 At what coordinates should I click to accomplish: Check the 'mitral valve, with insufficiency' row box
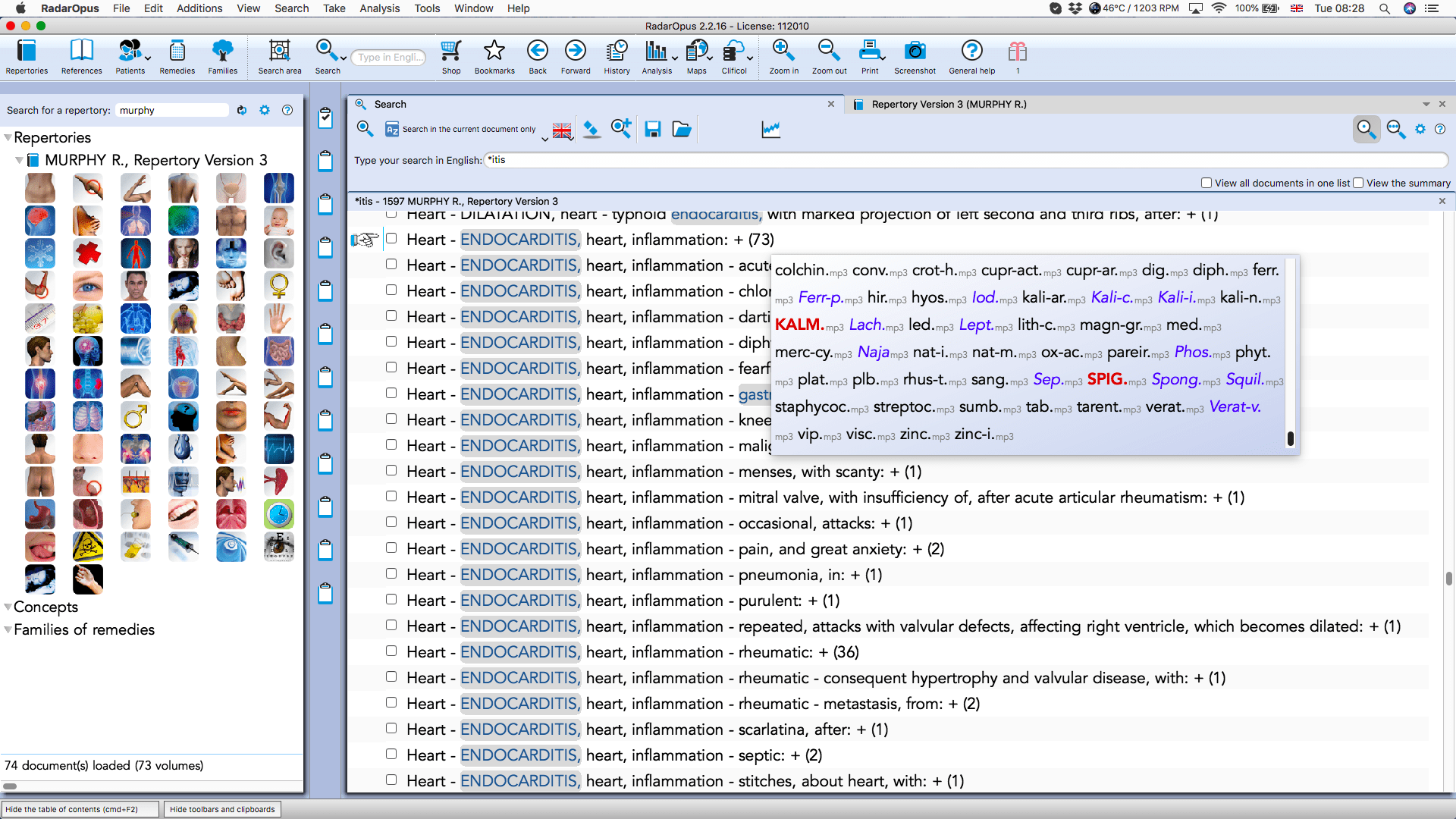pos(391,496)
